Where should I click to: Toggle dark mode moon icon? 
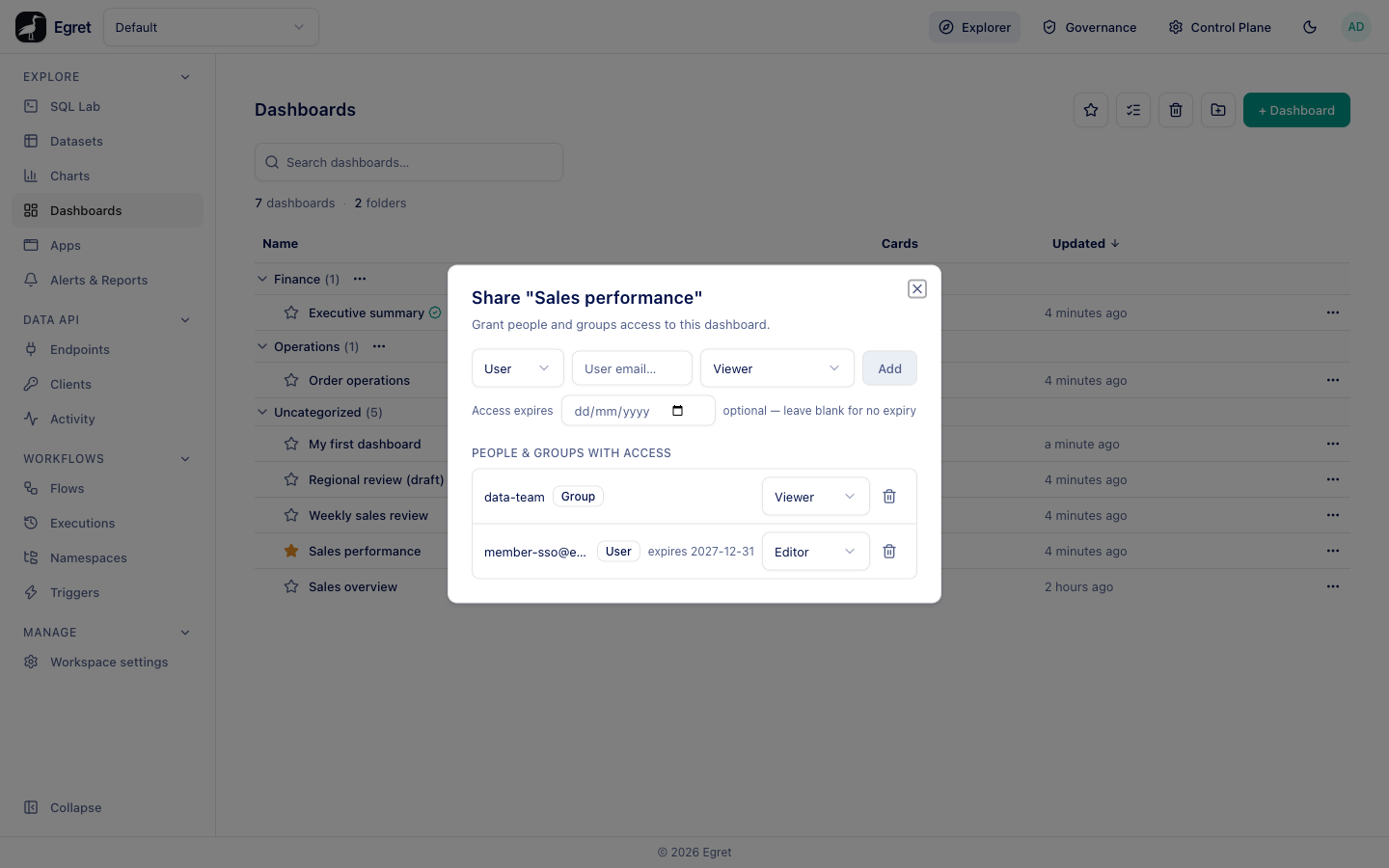pyautogui.click(x=1310, y=27)
